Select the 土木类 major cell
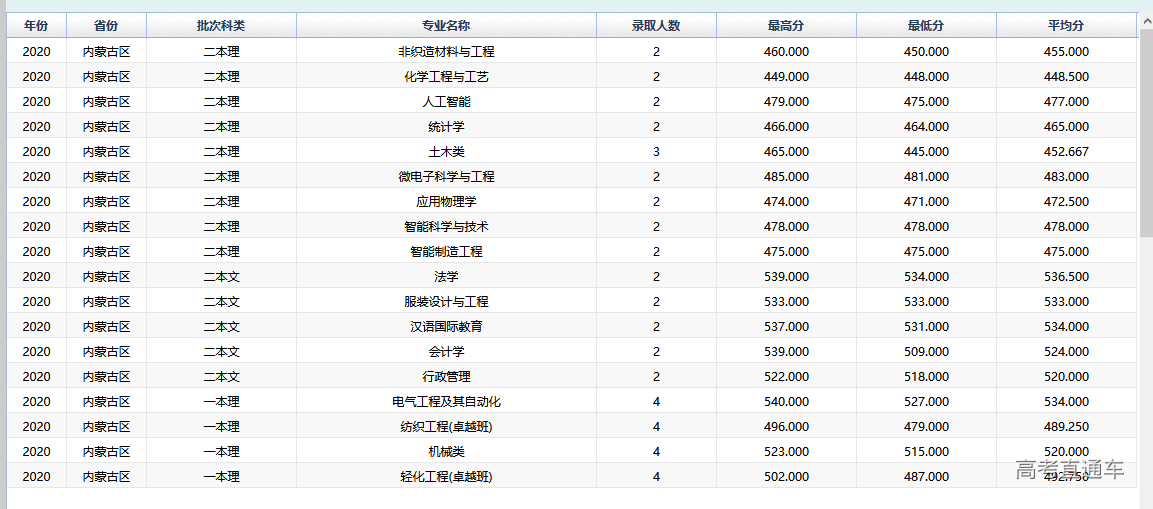The height and width of the screenshot is (509, 1153). (x=446, y=151)
